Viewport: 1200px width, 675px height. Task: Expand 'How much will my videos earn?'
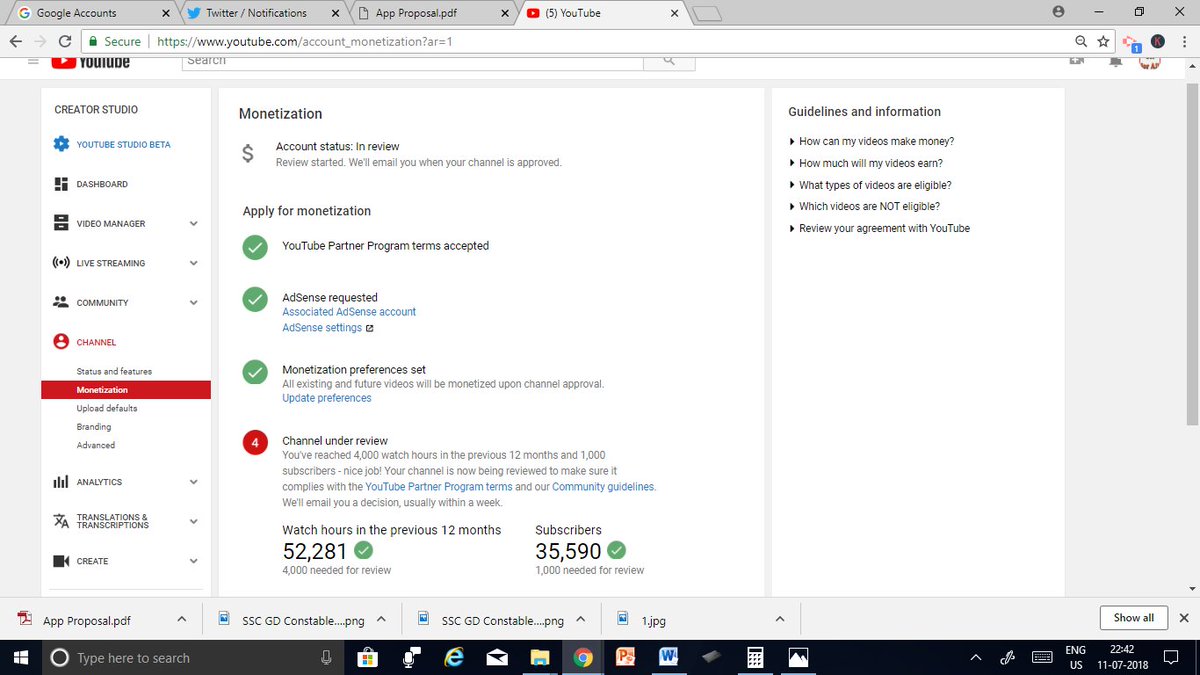(866, 163)
